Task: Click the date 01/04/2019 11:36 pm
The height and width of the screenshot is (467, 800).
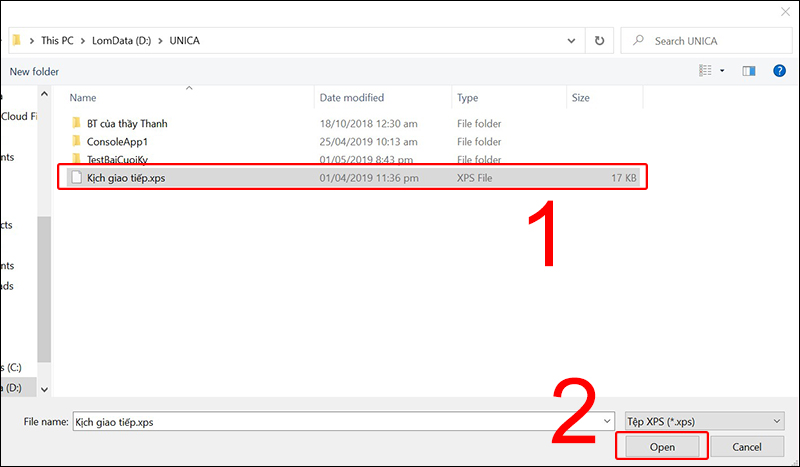Action: [x=369, y=178]
